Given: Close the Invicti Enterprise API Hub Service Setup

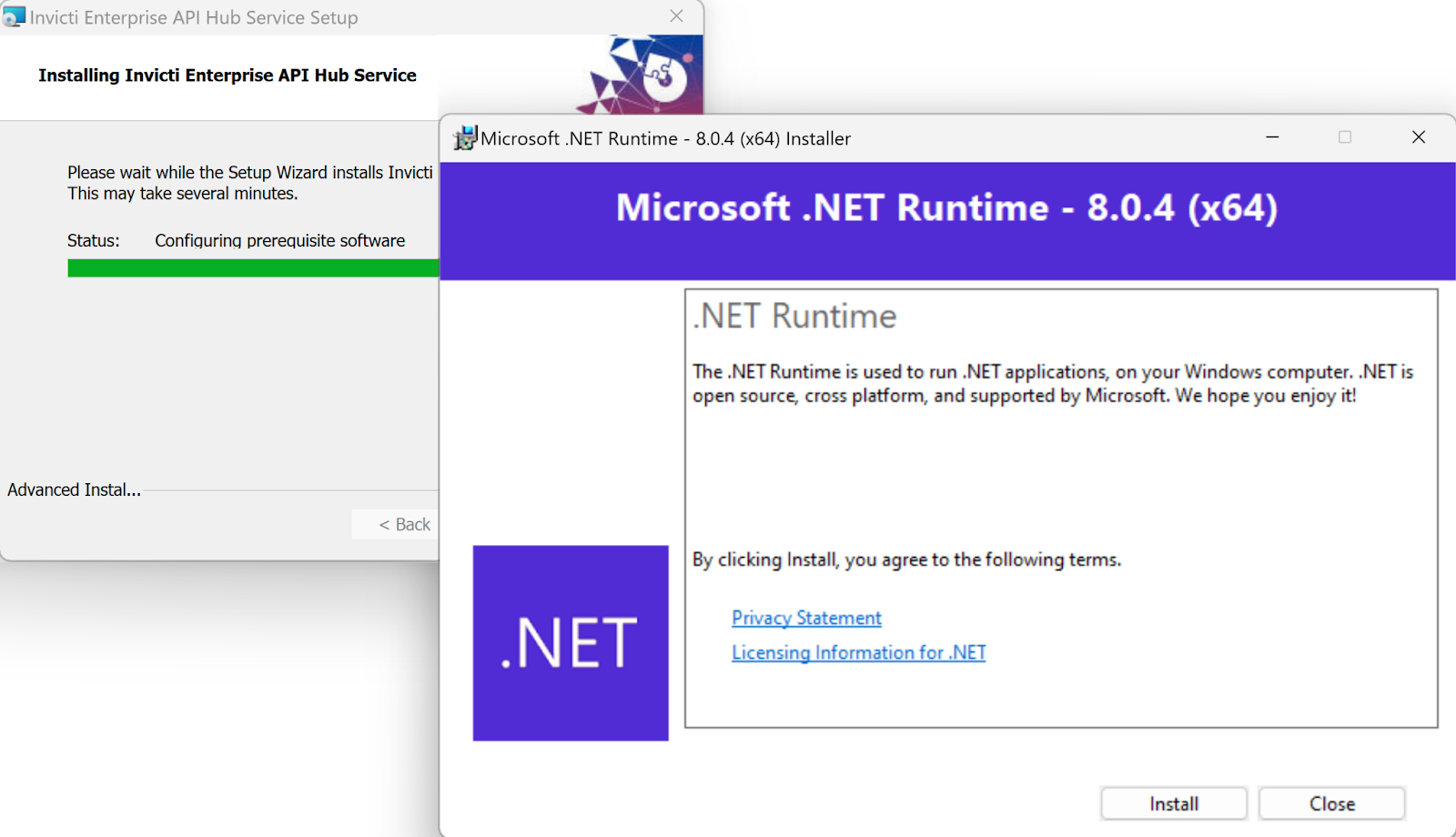Looking at the screenshot, I should tap(676, 16).
